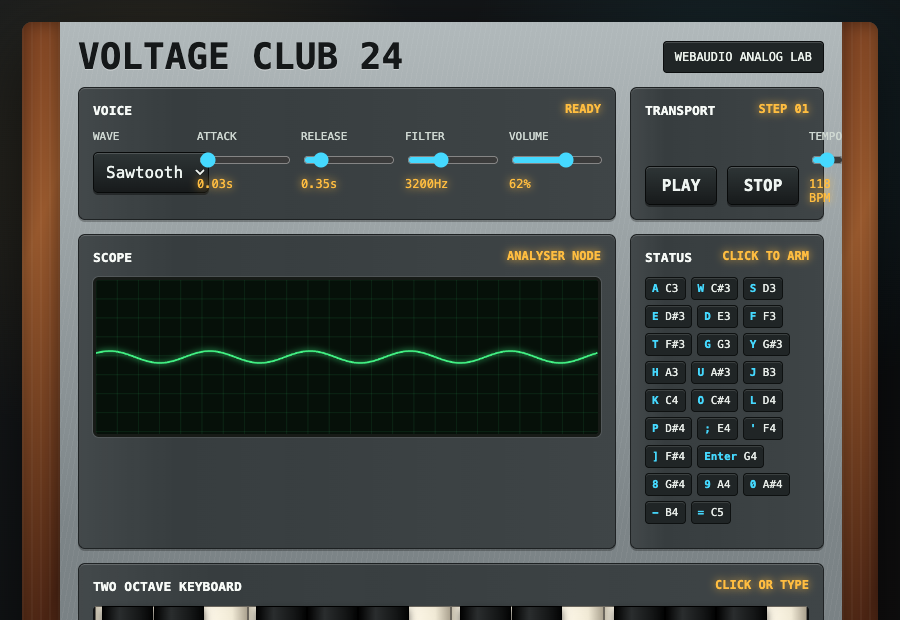Trigger the G G3 key chip
The image size is (900, 620).
click(717, 344)
